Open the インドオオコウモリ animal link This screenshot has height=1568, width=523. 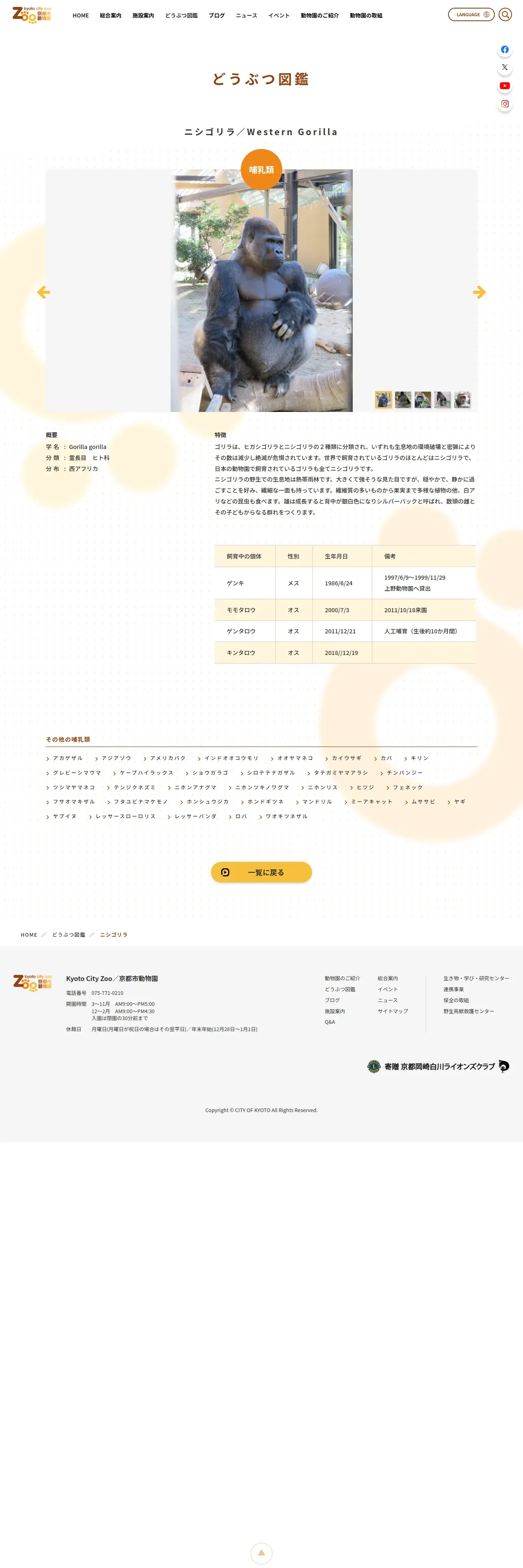click(x=229, y=758)
